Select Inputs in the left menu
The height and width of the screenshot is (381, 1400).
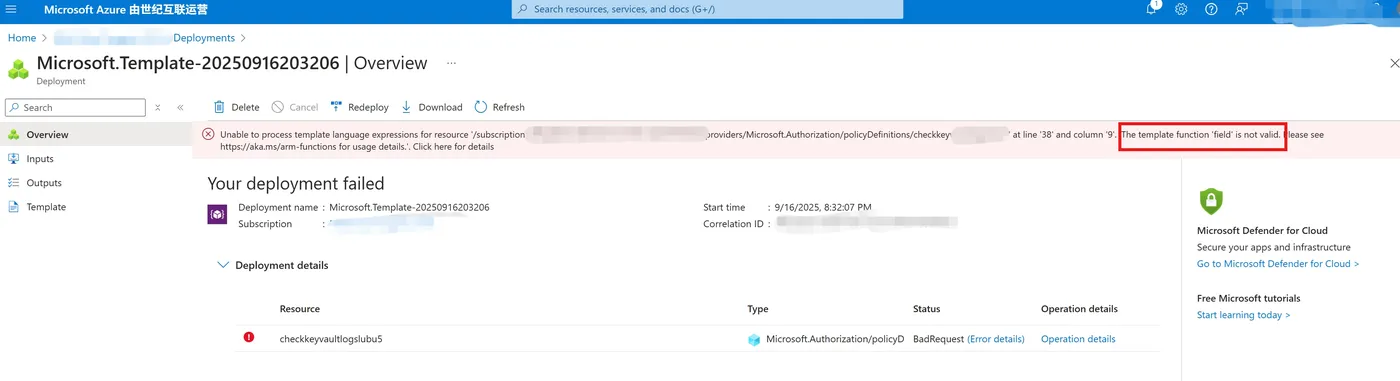pyautogui.click(x=40, y=159)
